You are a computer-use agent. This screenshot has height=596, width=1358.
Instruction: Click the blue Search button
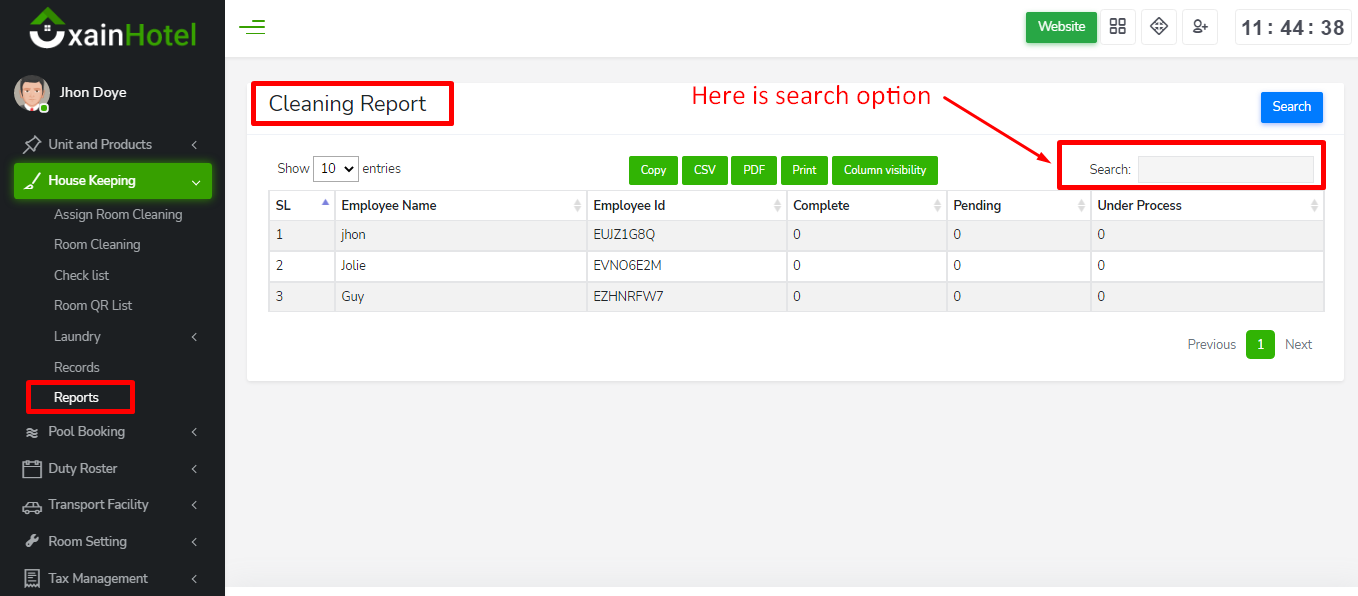pos(1291,107)
